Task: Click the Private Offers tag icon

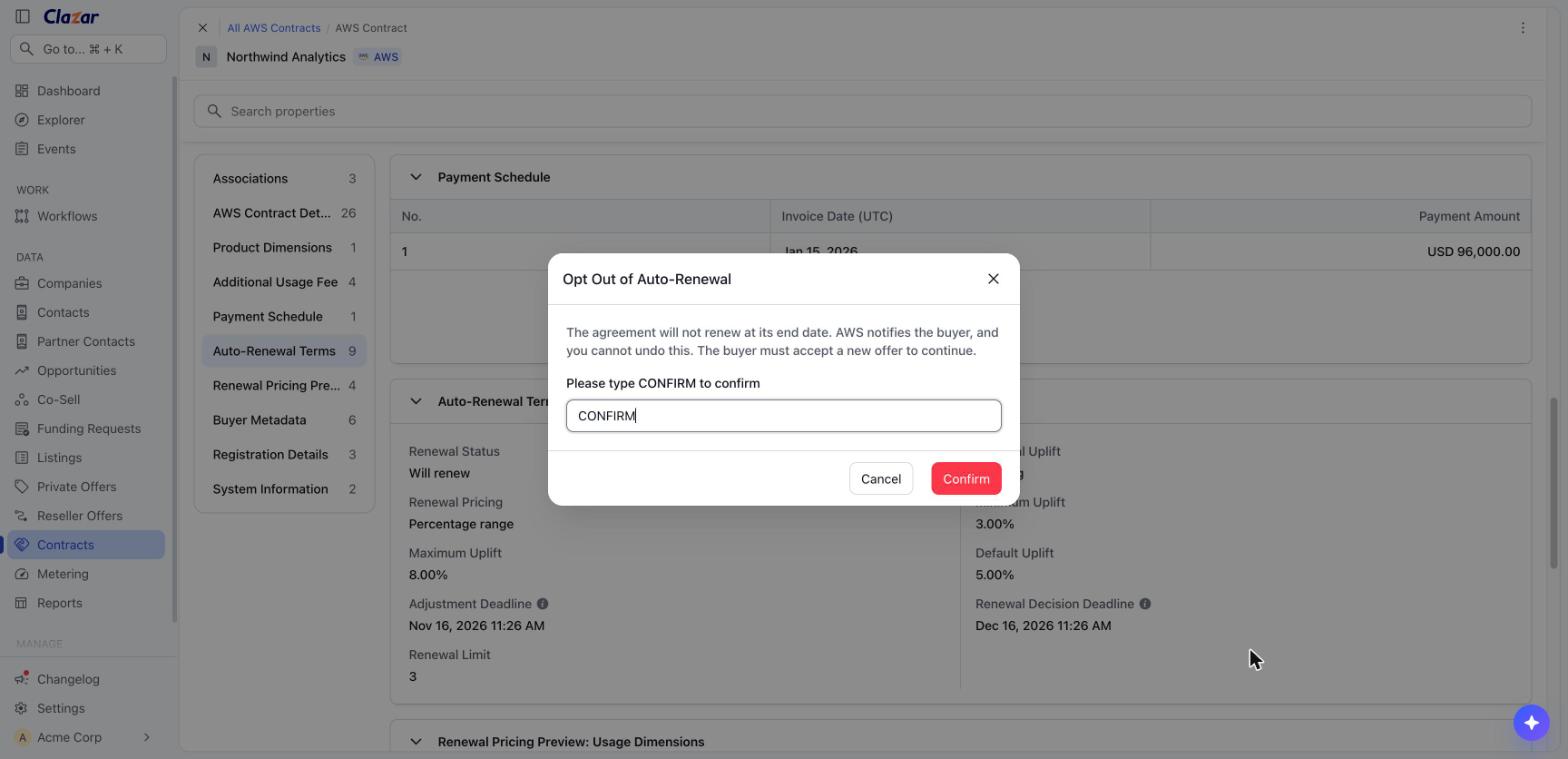Action: [22, 486]
